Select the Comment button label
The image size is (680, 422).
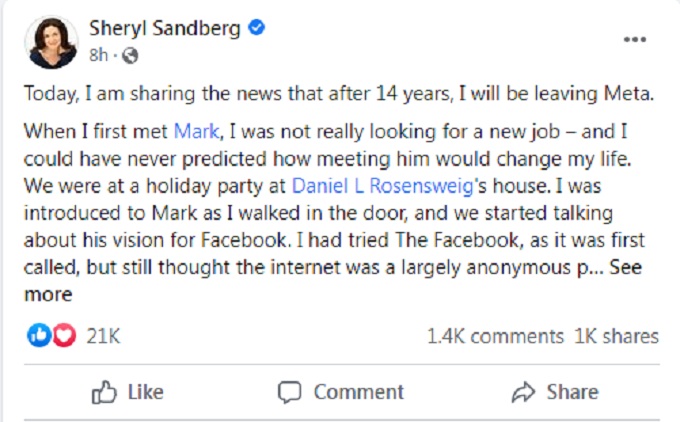[359, 392]
